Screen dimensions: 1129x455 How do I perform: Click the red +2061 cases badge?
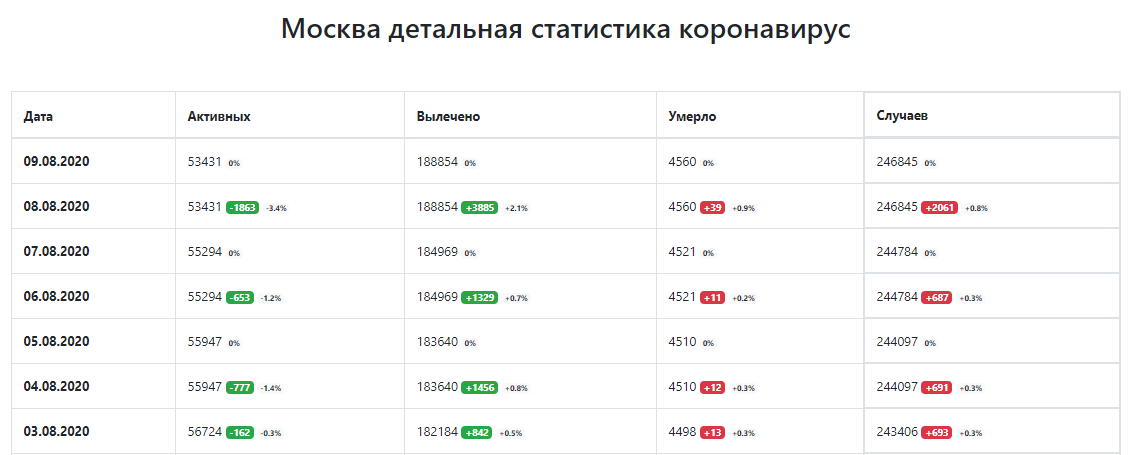pyautogui.click(x=939, y=208)
